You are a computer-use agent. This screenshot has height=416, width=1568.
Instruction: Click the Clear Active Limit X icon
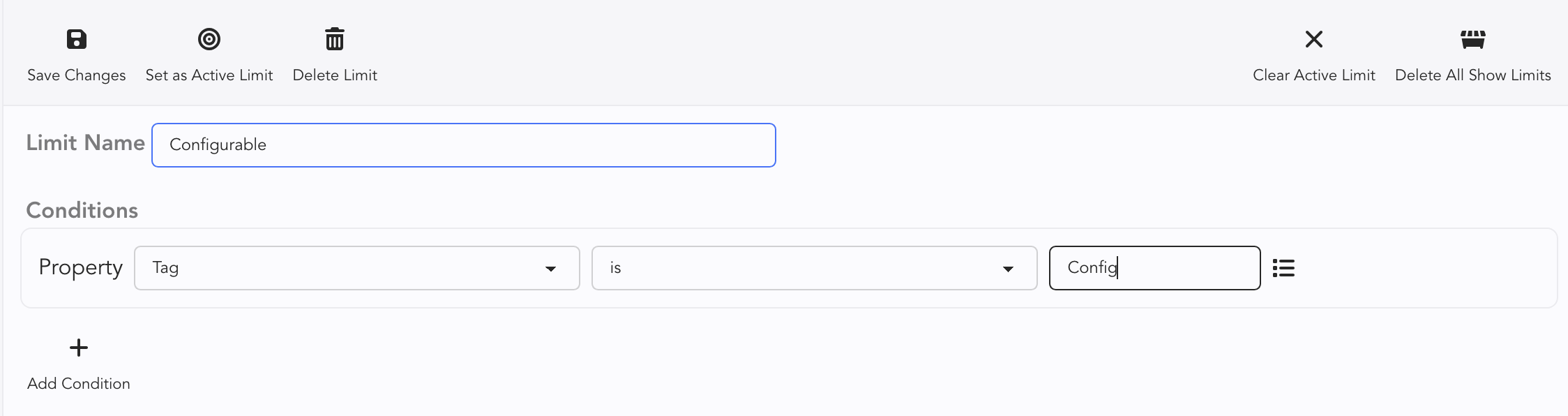click(1314, 39)
